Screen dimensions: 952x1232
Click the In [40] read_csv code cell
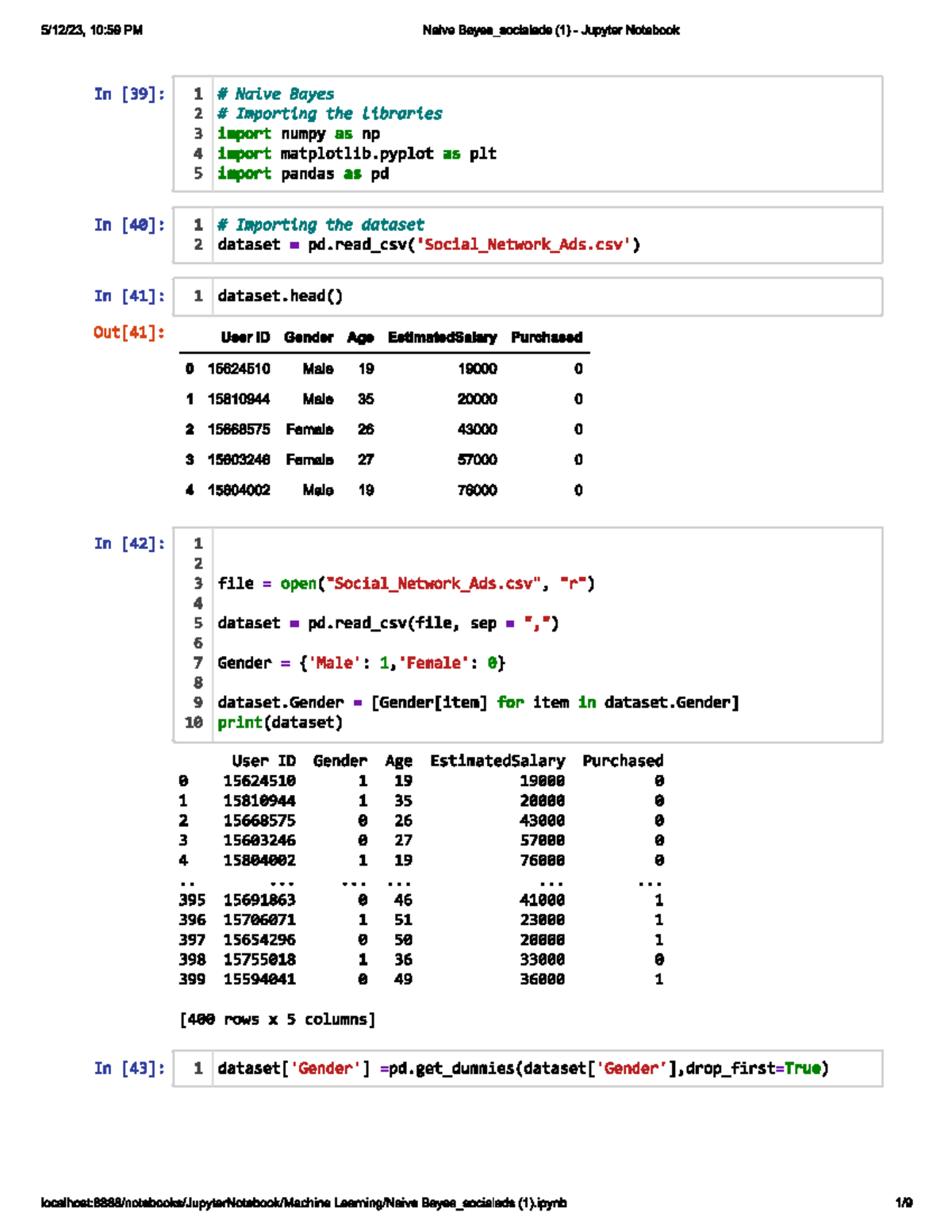pos(527,235)
